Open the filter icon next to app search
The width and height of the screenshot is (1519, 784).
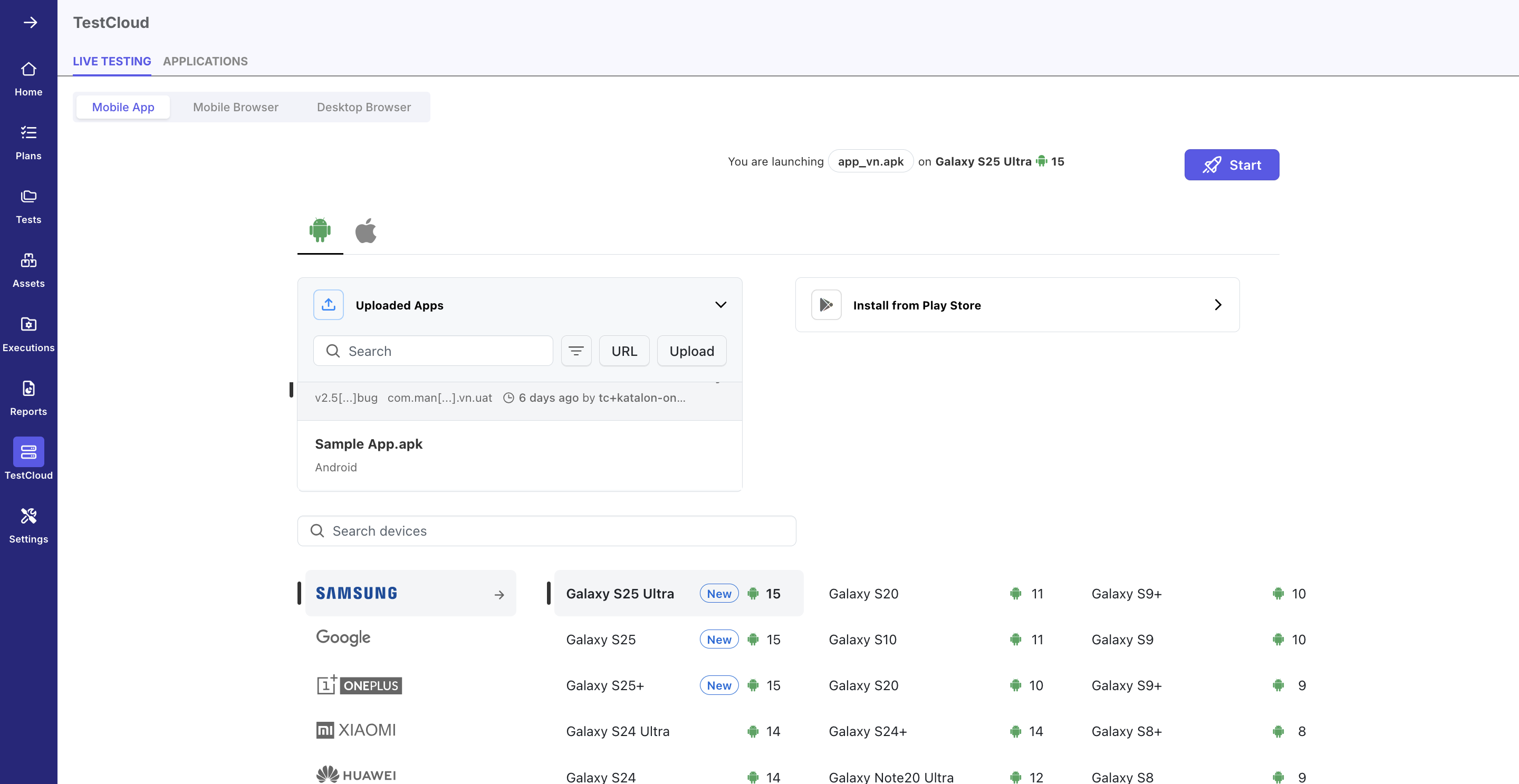[576, 351]
